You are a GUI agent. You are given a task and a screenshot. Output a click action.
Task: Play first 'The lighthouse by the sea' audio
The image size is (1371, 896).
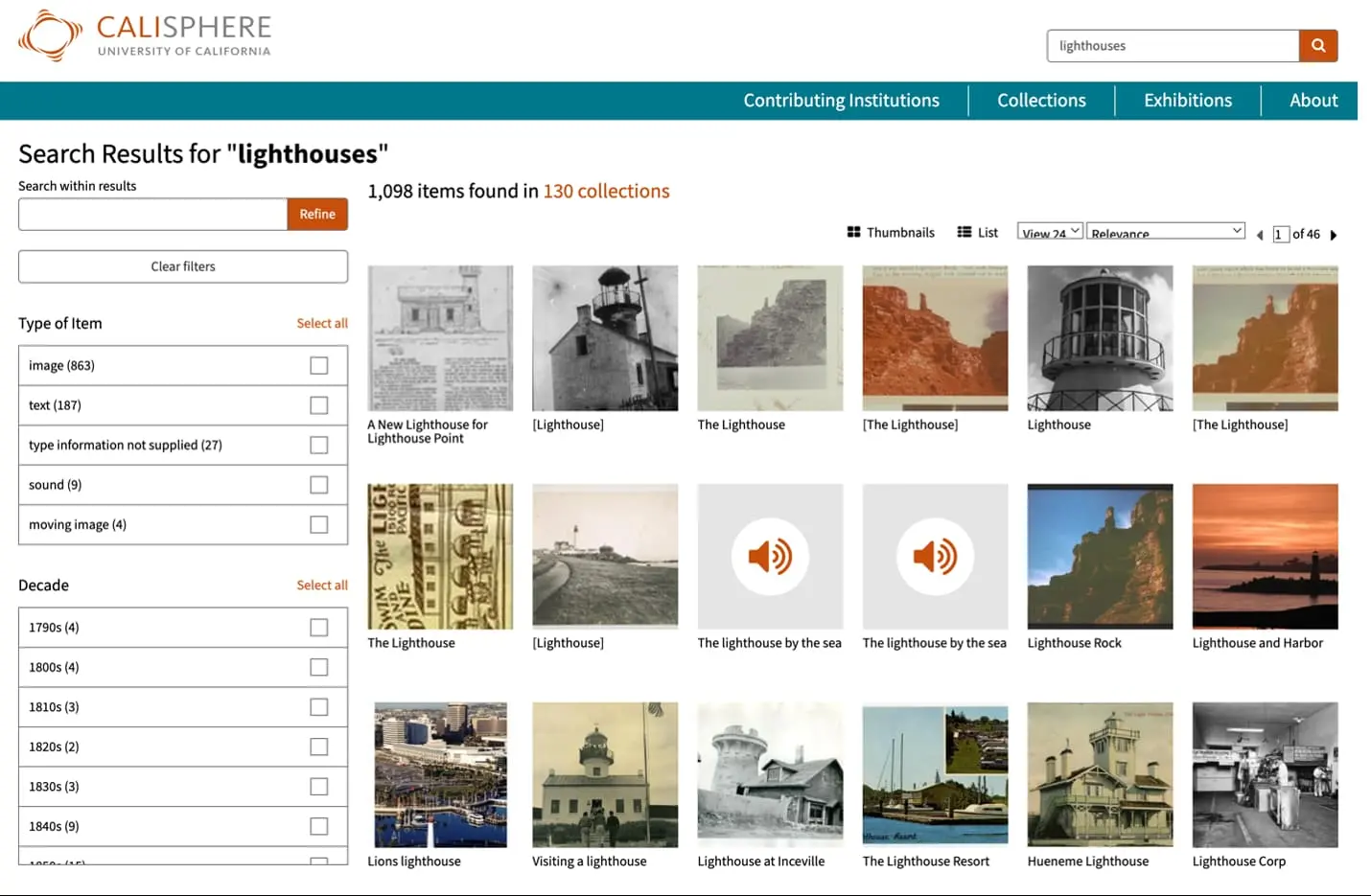pos(770,556)
